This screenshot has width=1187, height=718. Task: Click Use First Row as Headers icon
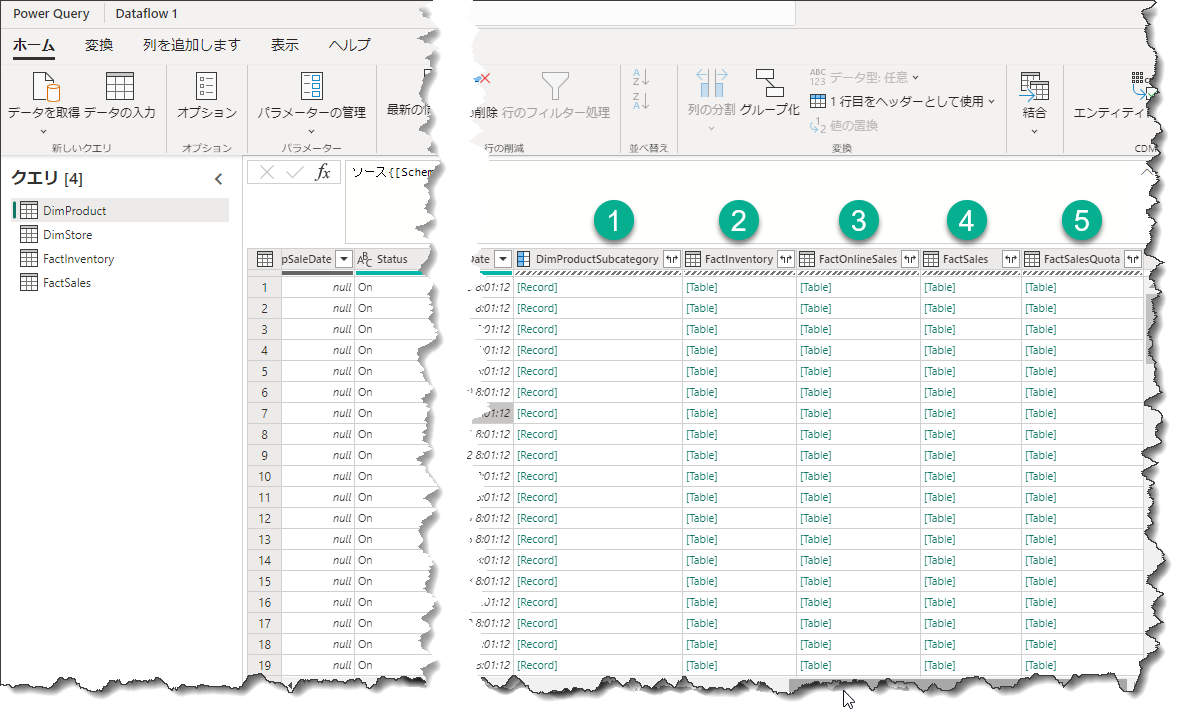click(x=818, y=101)
